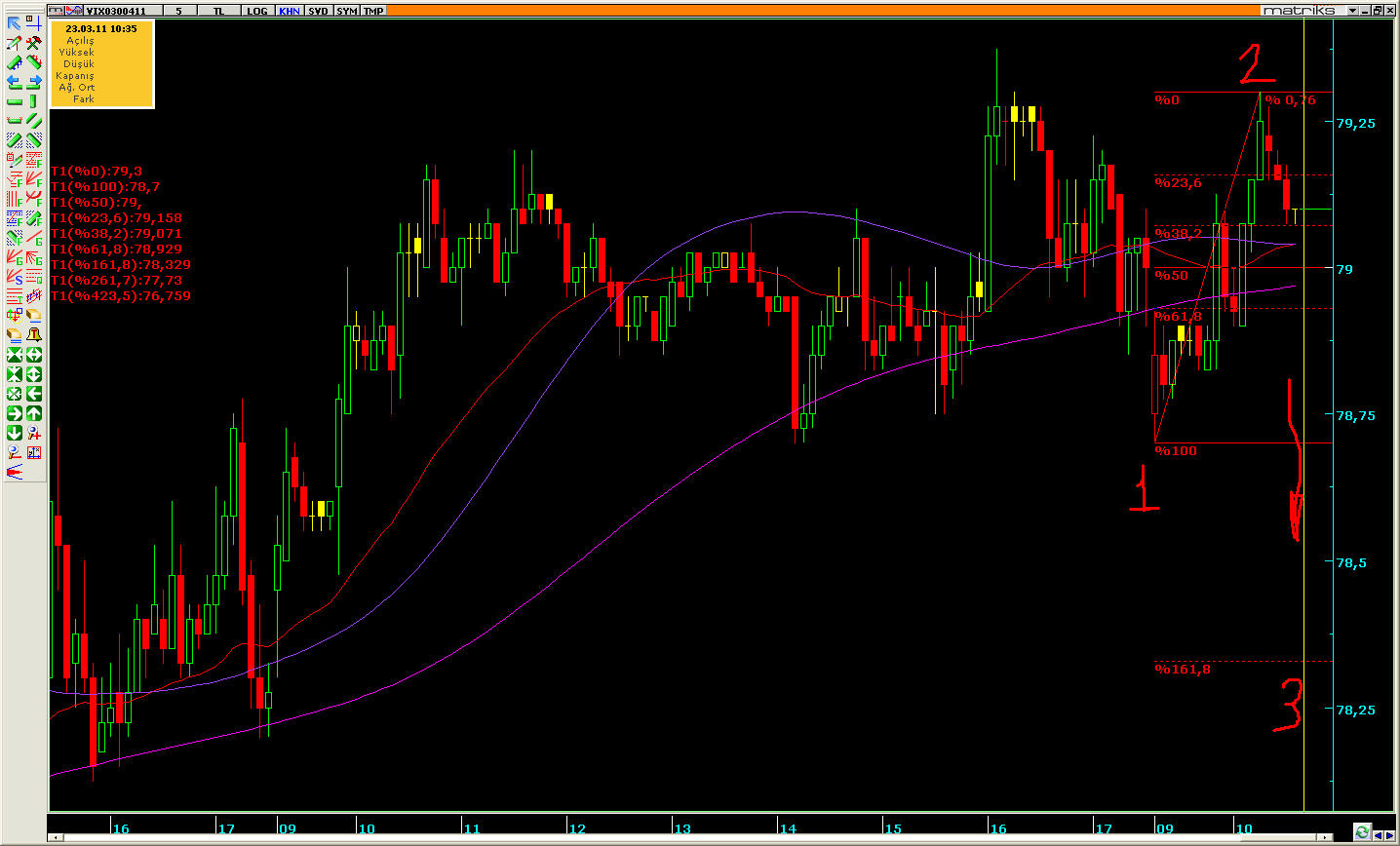Viewport: 1400px width, 846px height.
Task: Click the blue left arrow tool
Action: (x=14, y=82)
